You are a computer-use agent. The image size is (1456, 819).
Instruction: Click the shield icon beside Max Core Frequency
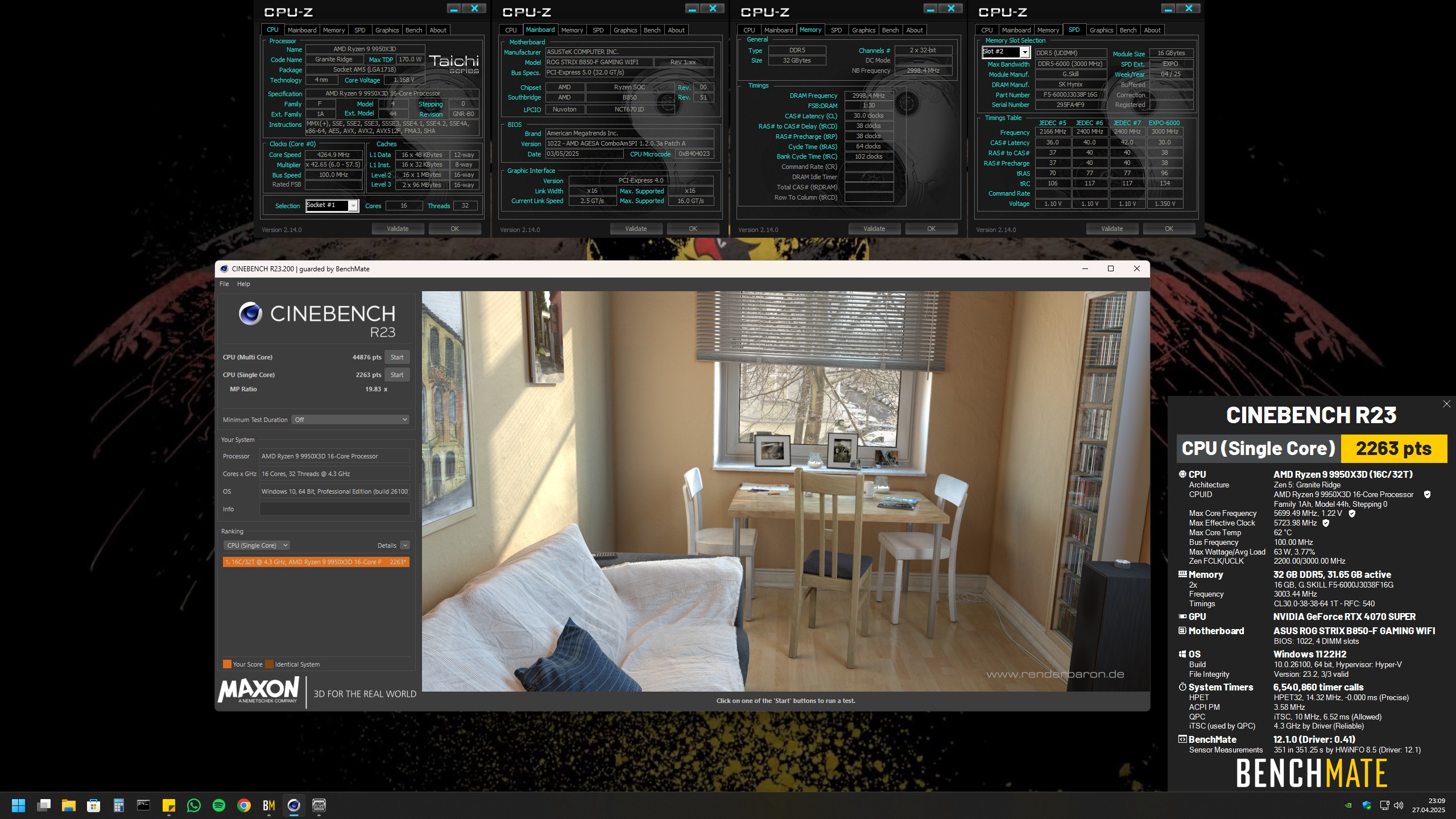point(1352,514)
